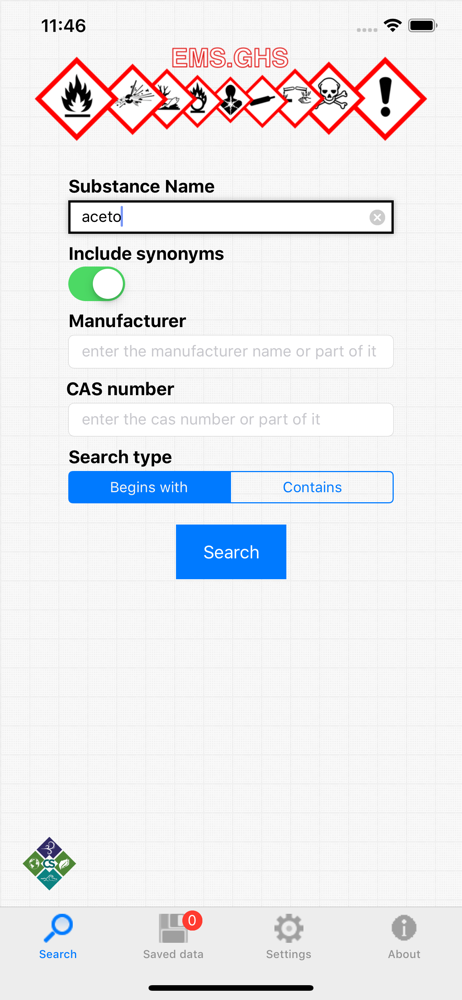Switch to the Search tab
462x1000 pixels.
coord(57,936)
